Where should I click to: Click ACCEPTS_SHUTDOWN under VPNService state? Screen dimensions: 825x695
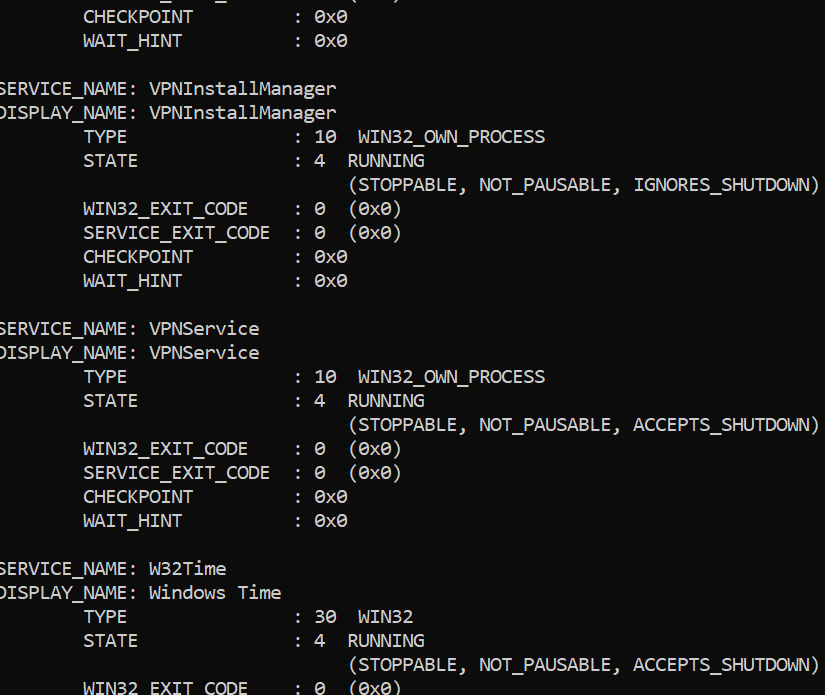tap(721, 425)
